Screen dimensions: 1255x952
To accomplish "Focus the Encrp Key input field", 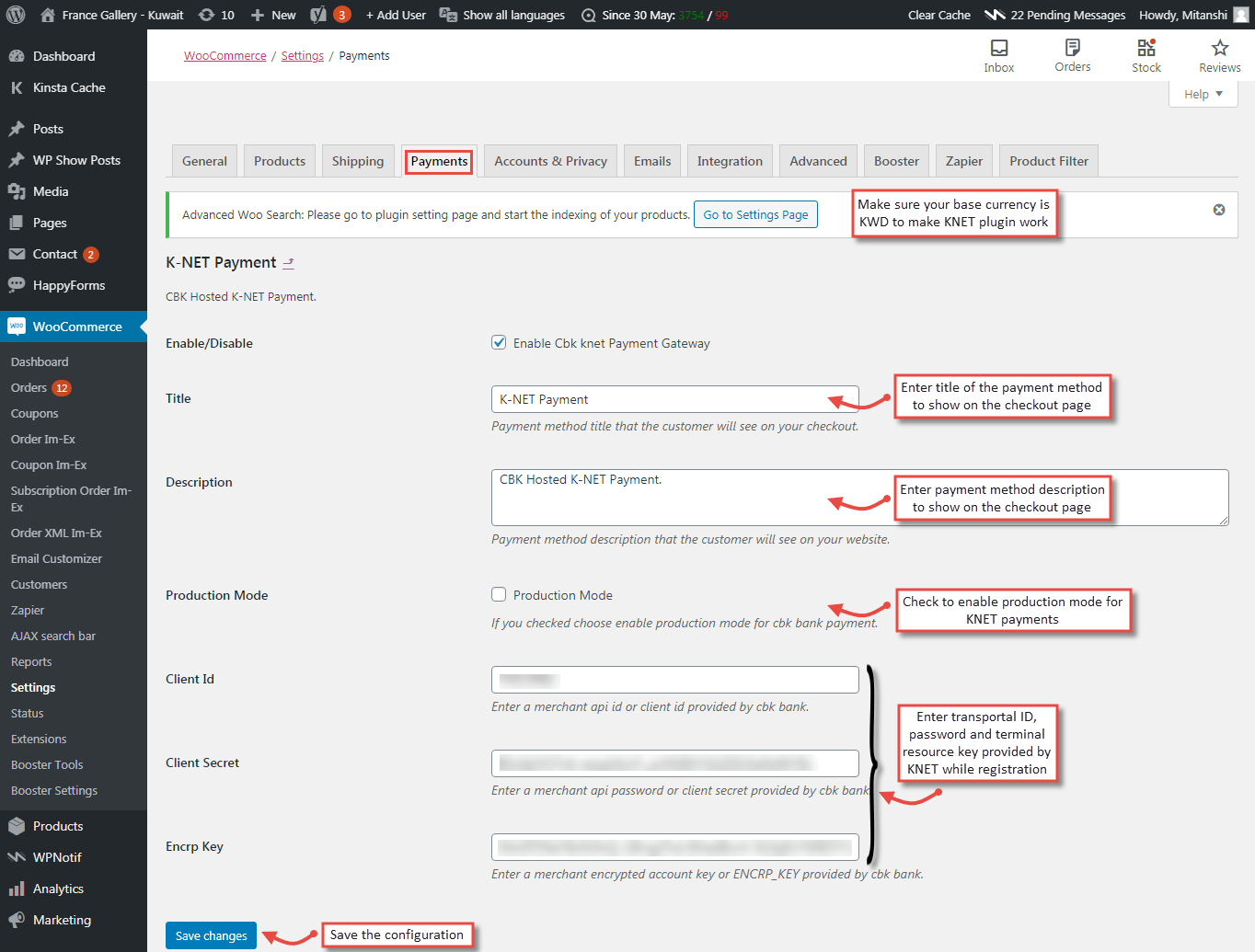I will [x=675, y=847].
